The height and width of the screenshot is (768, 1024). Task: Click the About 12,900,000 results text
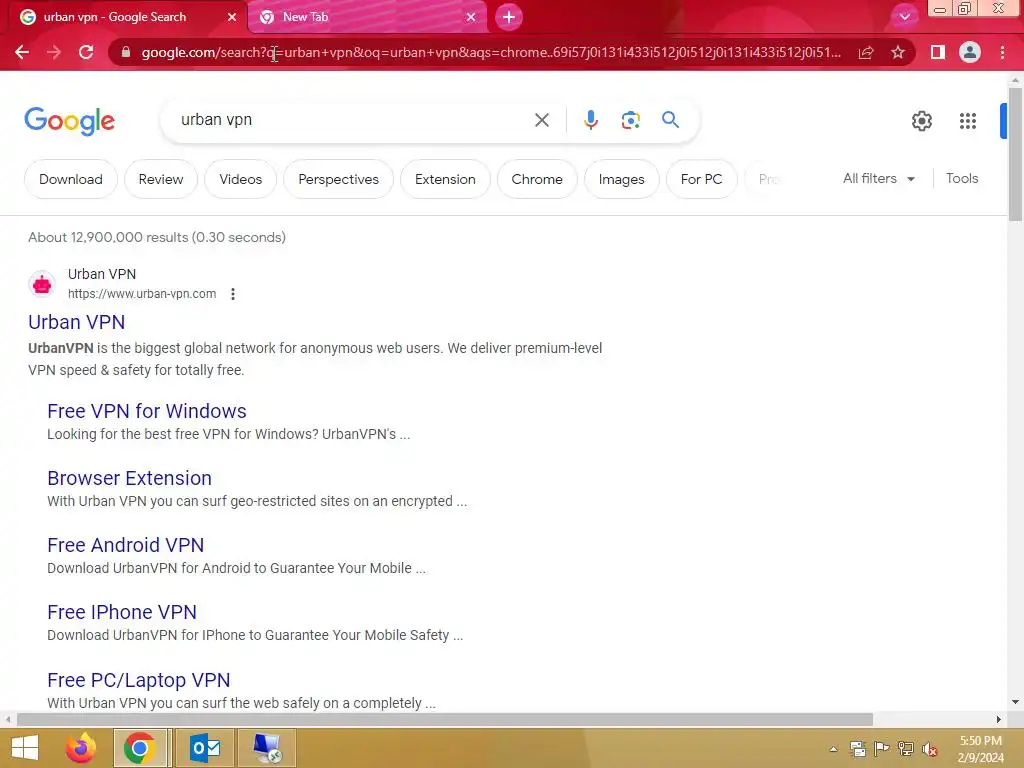click(x=157, y=237)
